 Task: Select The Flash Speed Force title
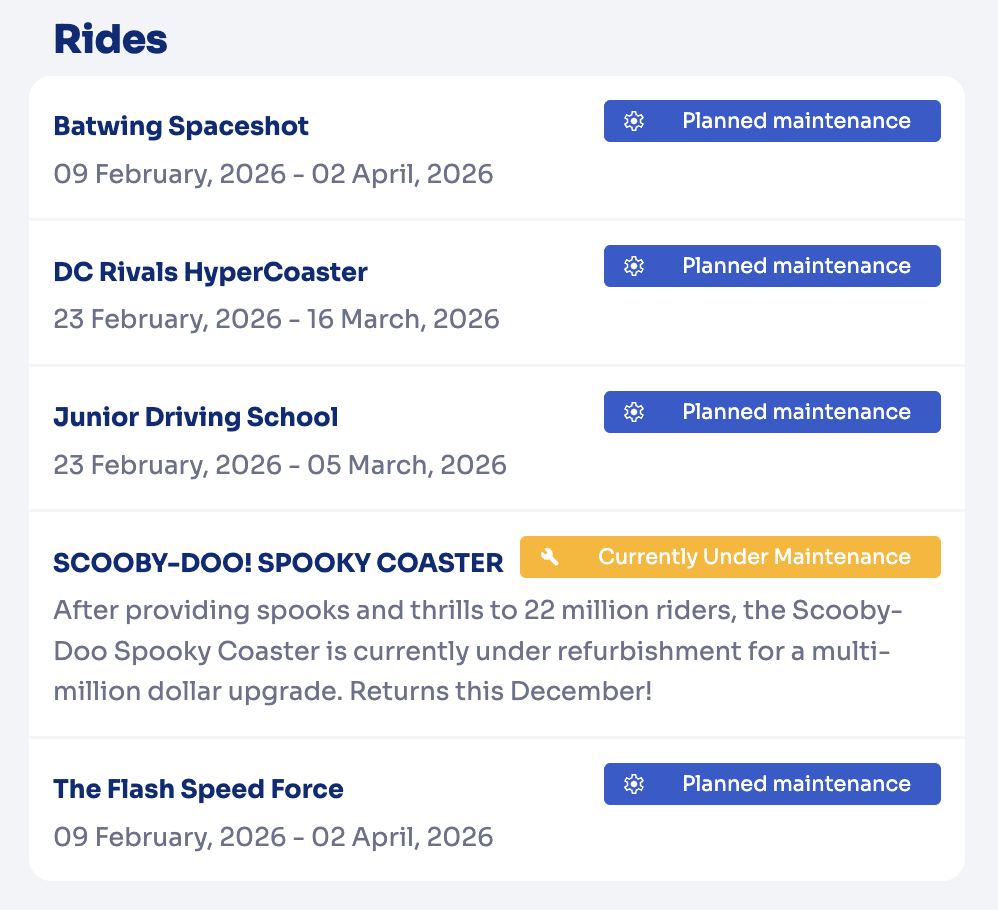tap(198, 789)
